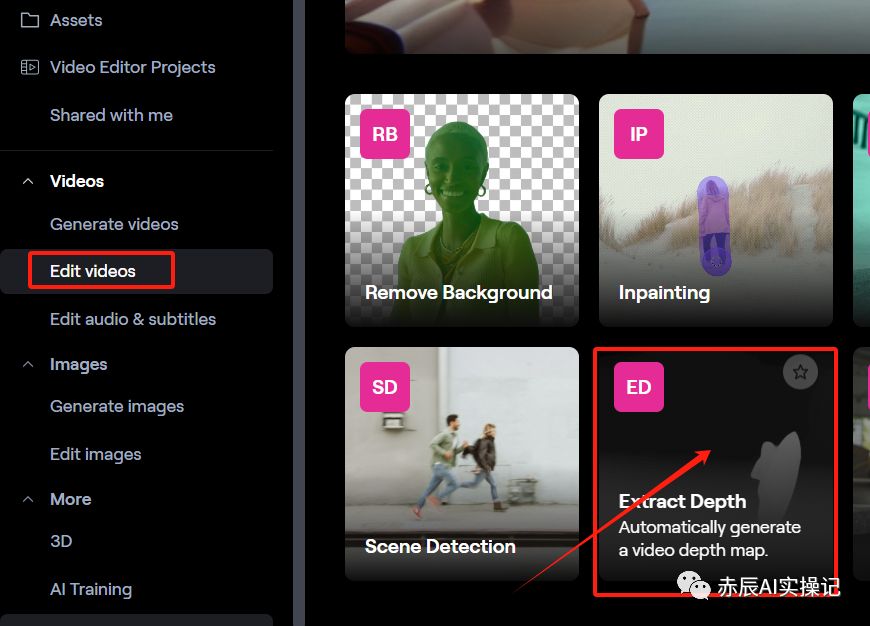
Task: Collapse the More section chevron
Action: click(x=28, y=499)
